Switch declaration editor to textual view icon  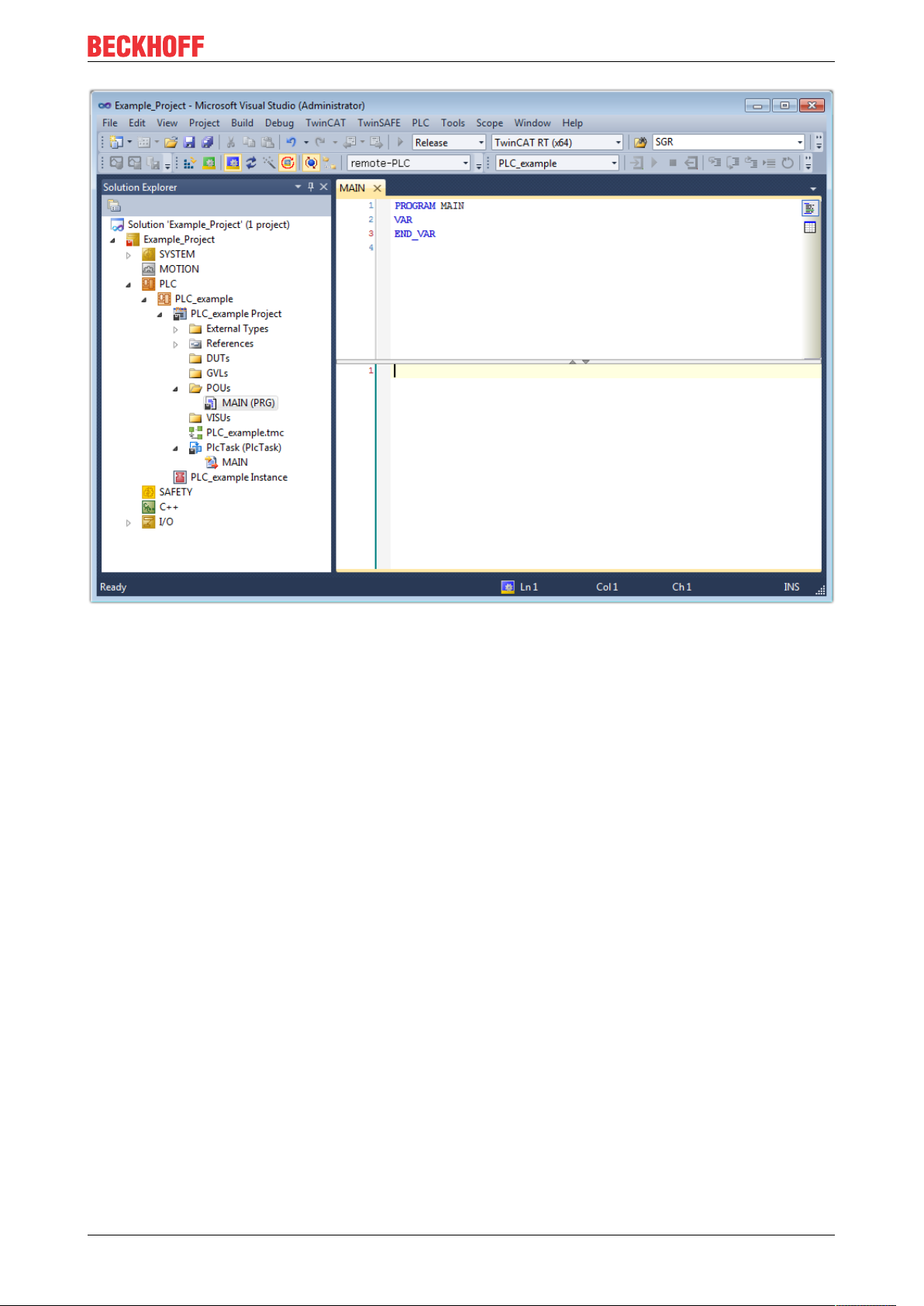point(810,208)
